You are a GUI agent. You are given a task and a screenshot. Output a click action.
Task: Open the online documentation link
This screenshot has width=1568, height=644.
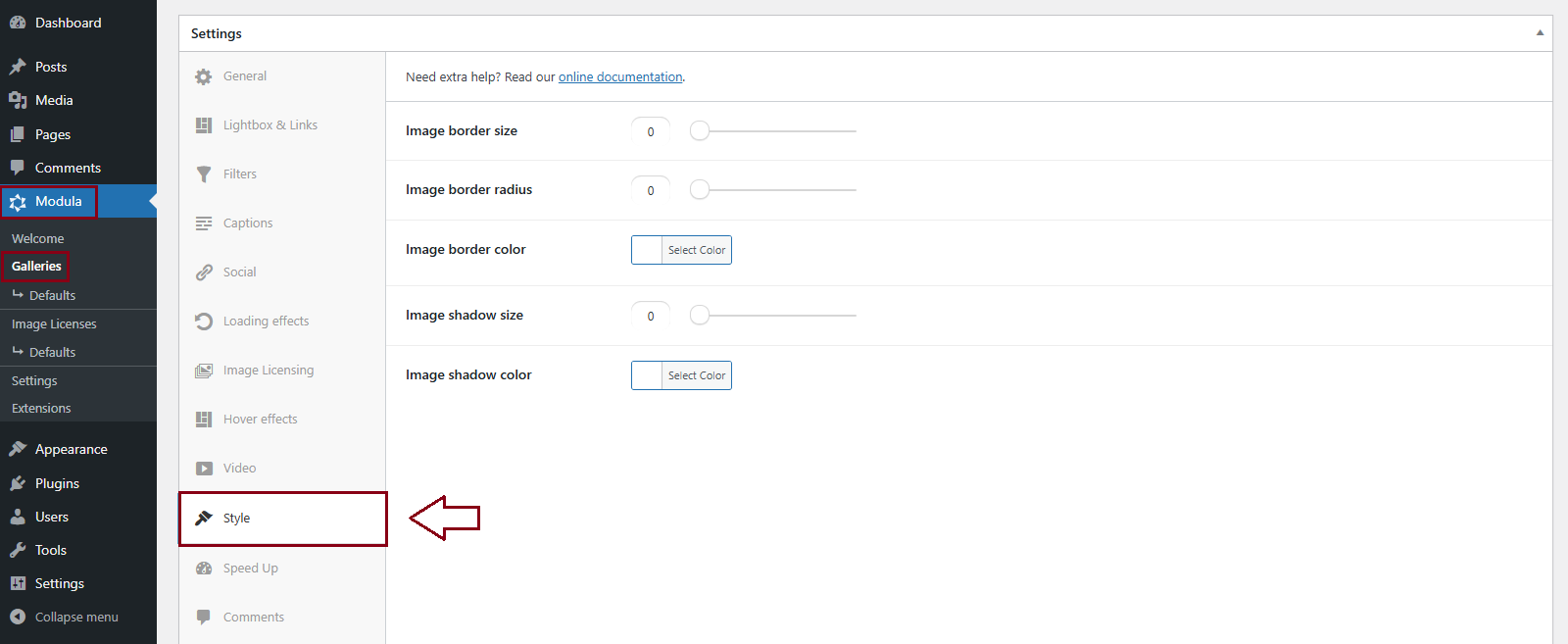620,77
